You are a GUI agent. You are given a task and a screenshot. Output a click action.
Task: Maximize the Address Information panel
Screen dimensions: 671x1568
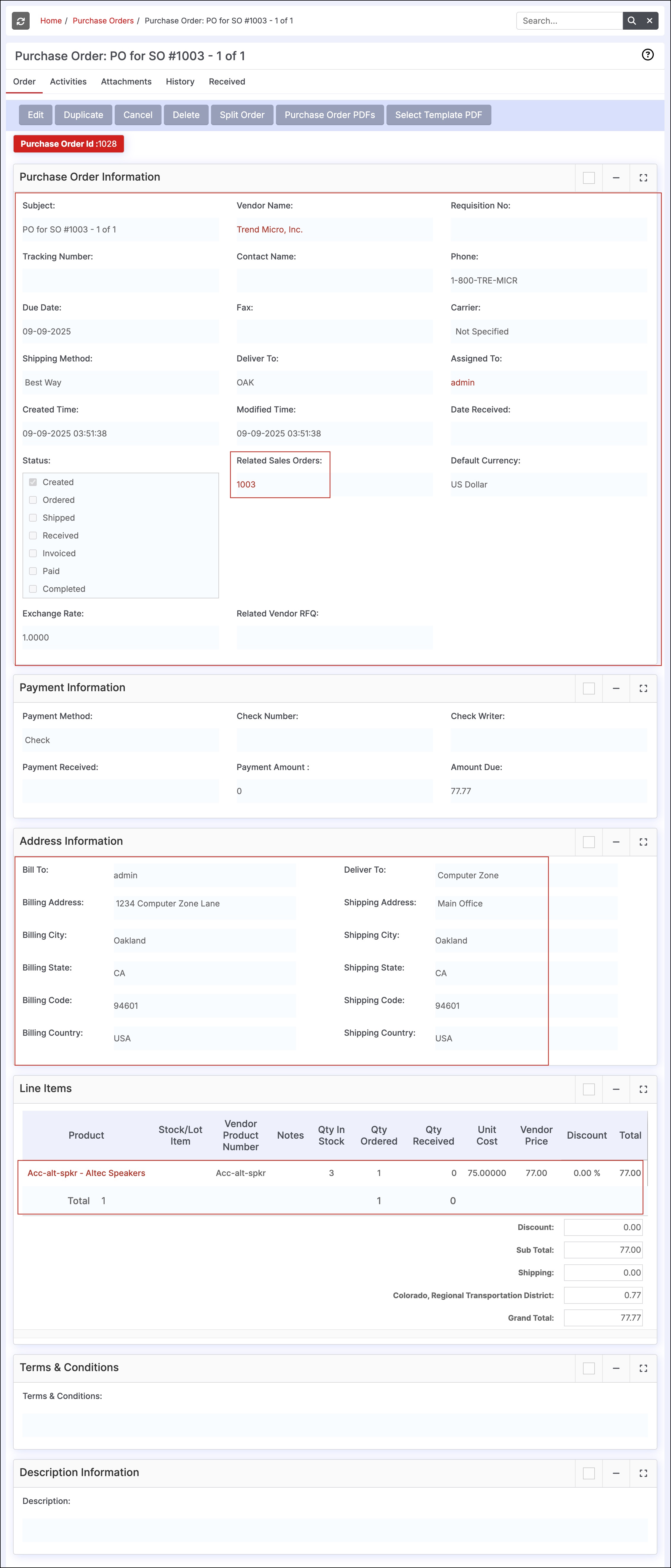643,842
